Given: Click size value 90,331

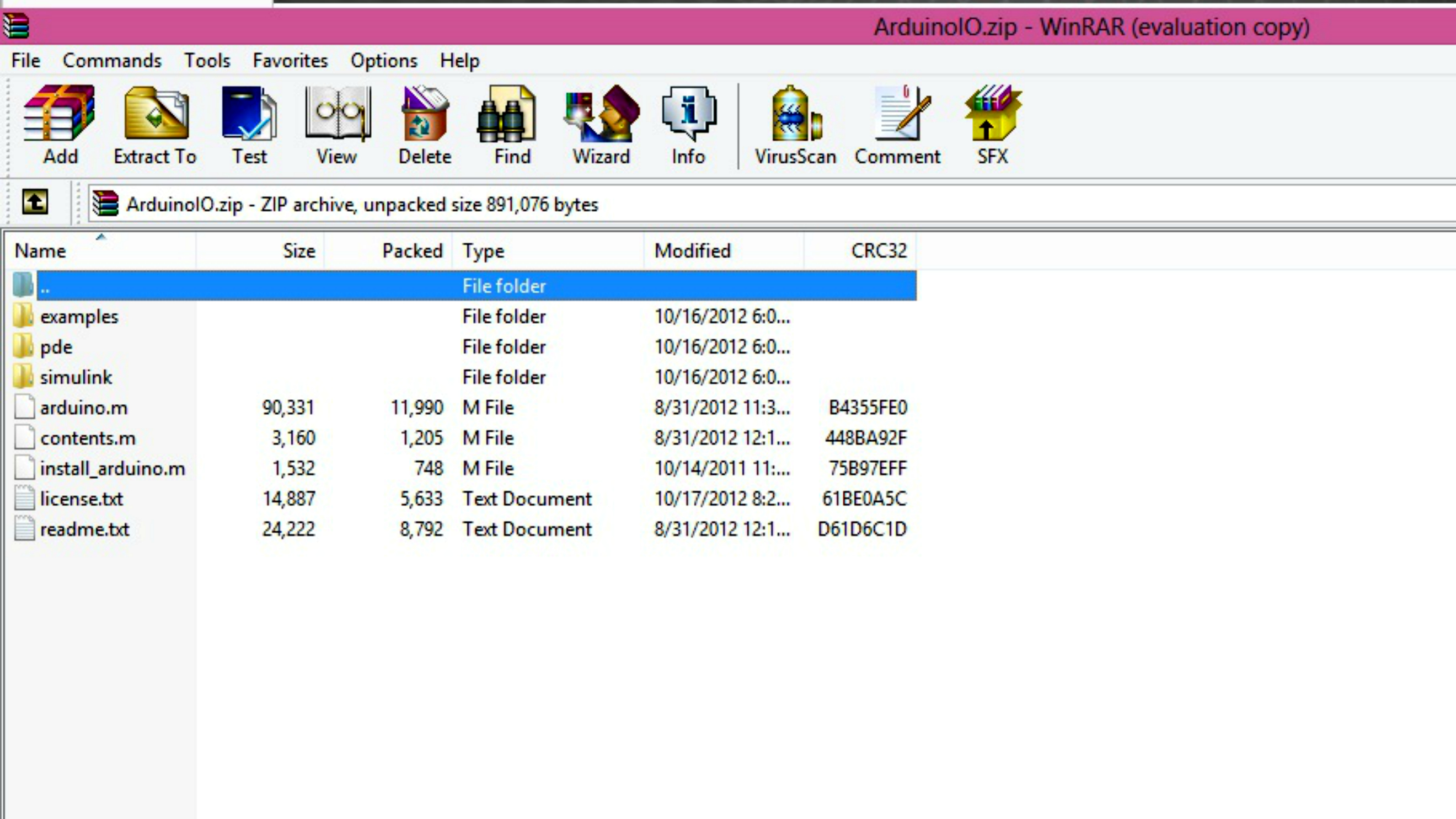Looking at the screenshot, I should pos(288,408).
